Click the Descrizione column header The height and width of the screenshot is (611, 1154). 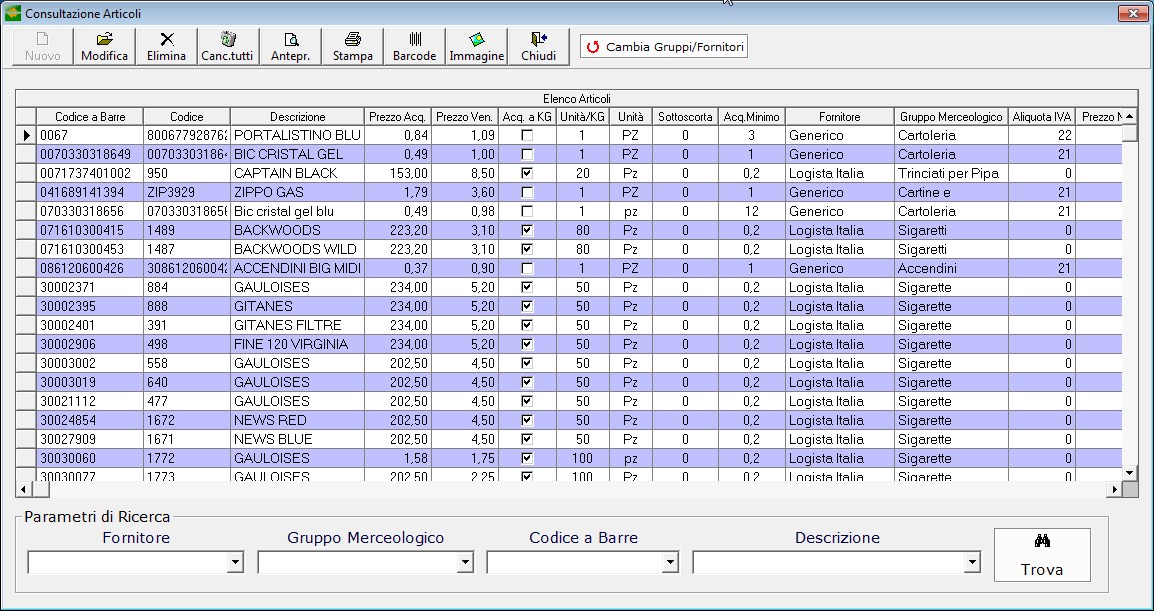click(297, 116)
